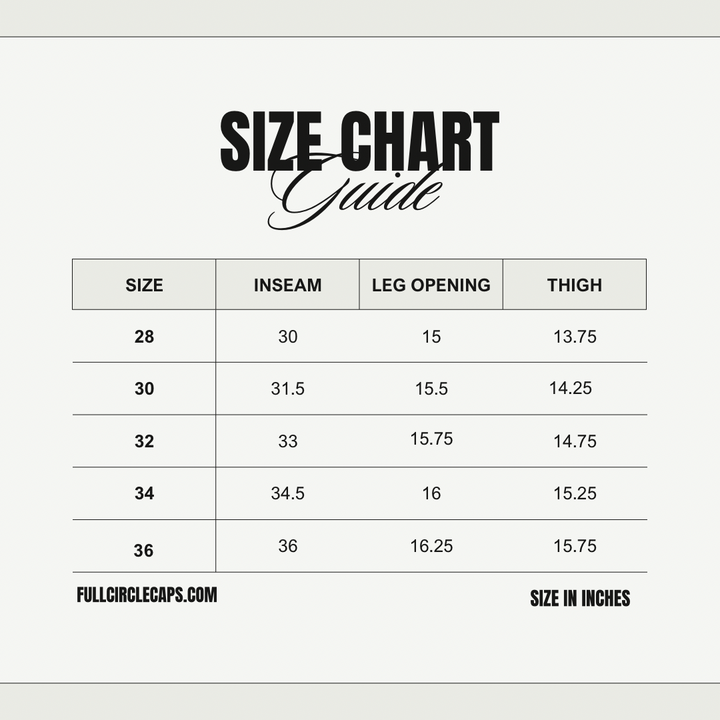Select the INSEAM column header
720x720 pixels.
tap(288, 285)
